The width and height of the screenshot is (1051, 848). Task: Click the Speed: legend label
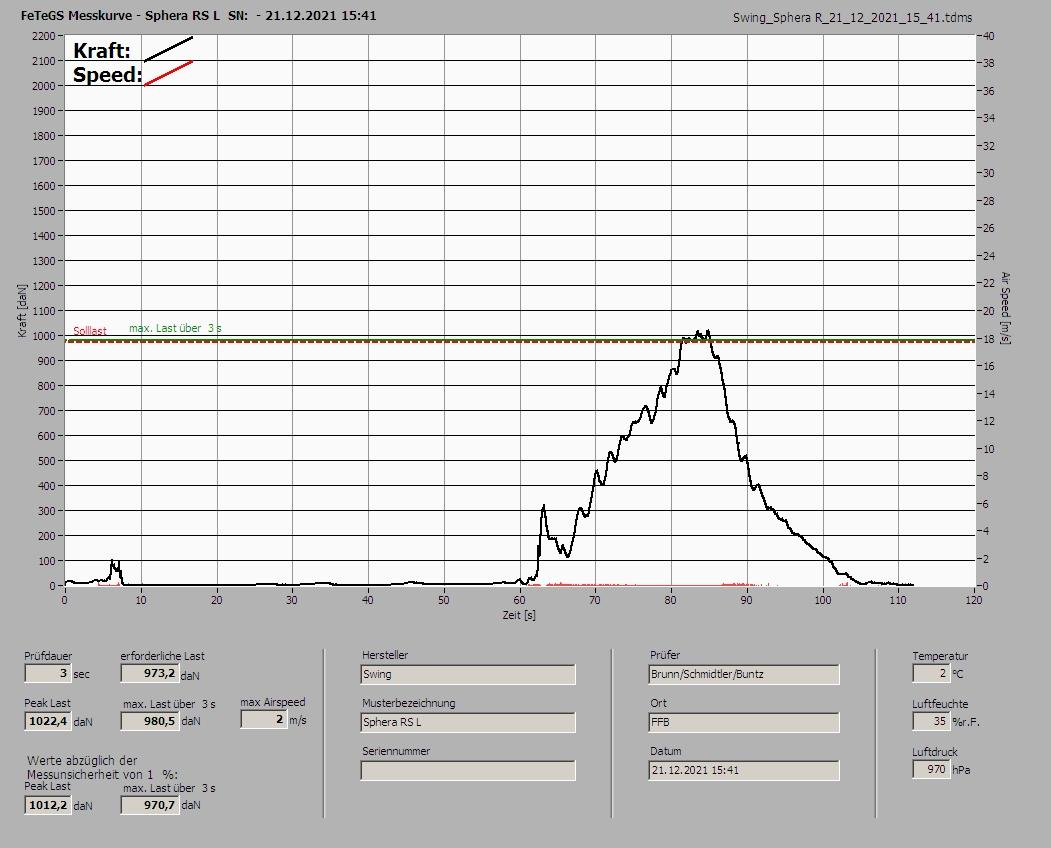tap(107, 74)
